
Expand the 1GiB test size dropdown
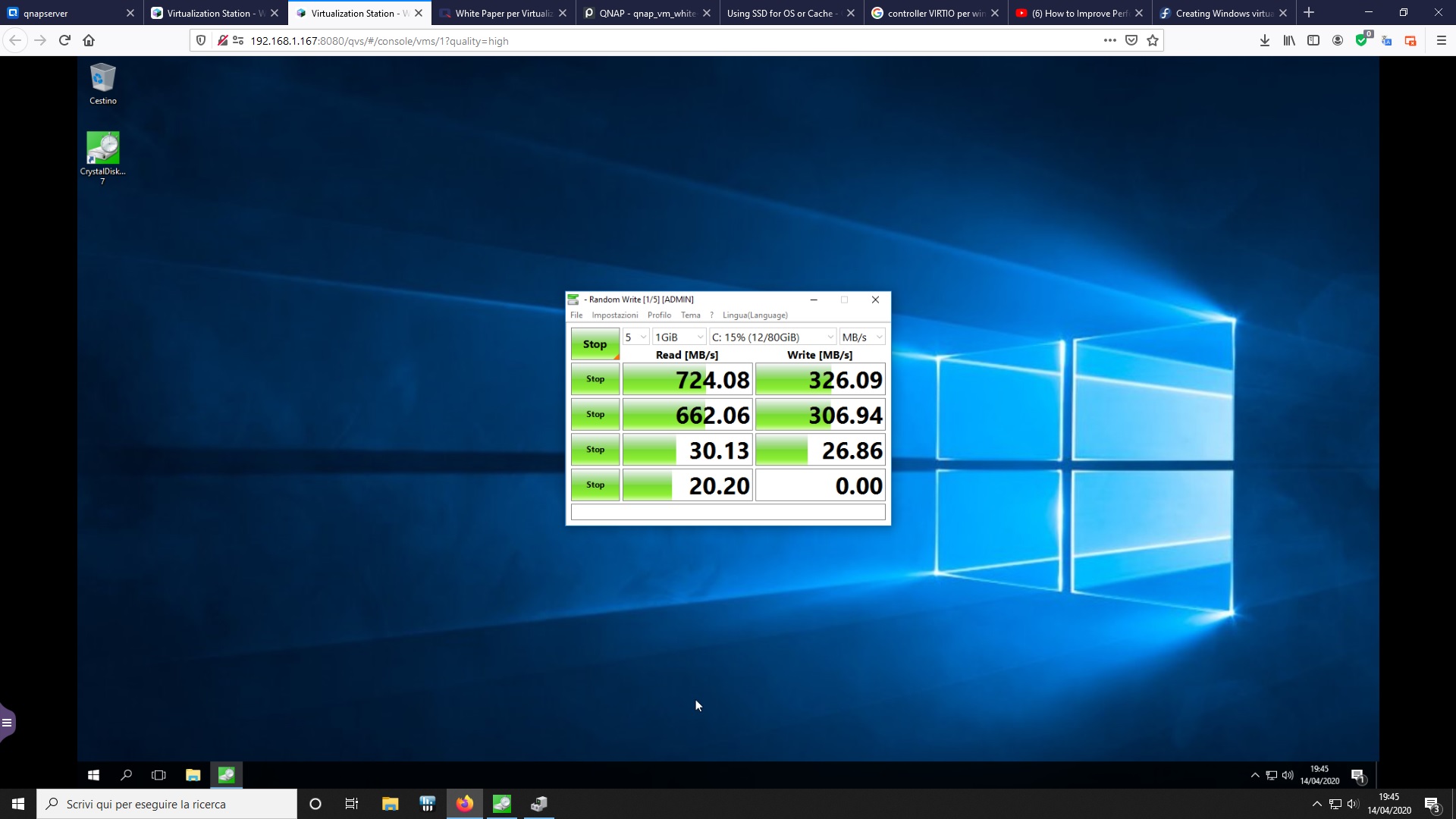[679, 337]
